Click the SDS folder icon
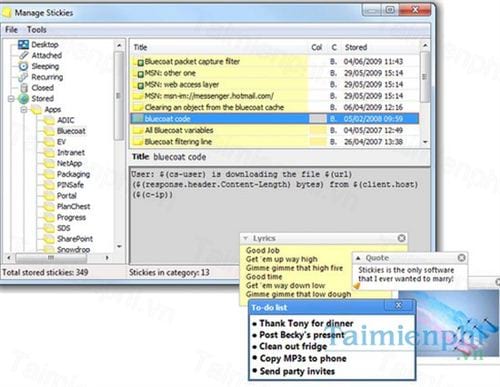The width and height of the screenshot is (500, 387). point(49,228)
